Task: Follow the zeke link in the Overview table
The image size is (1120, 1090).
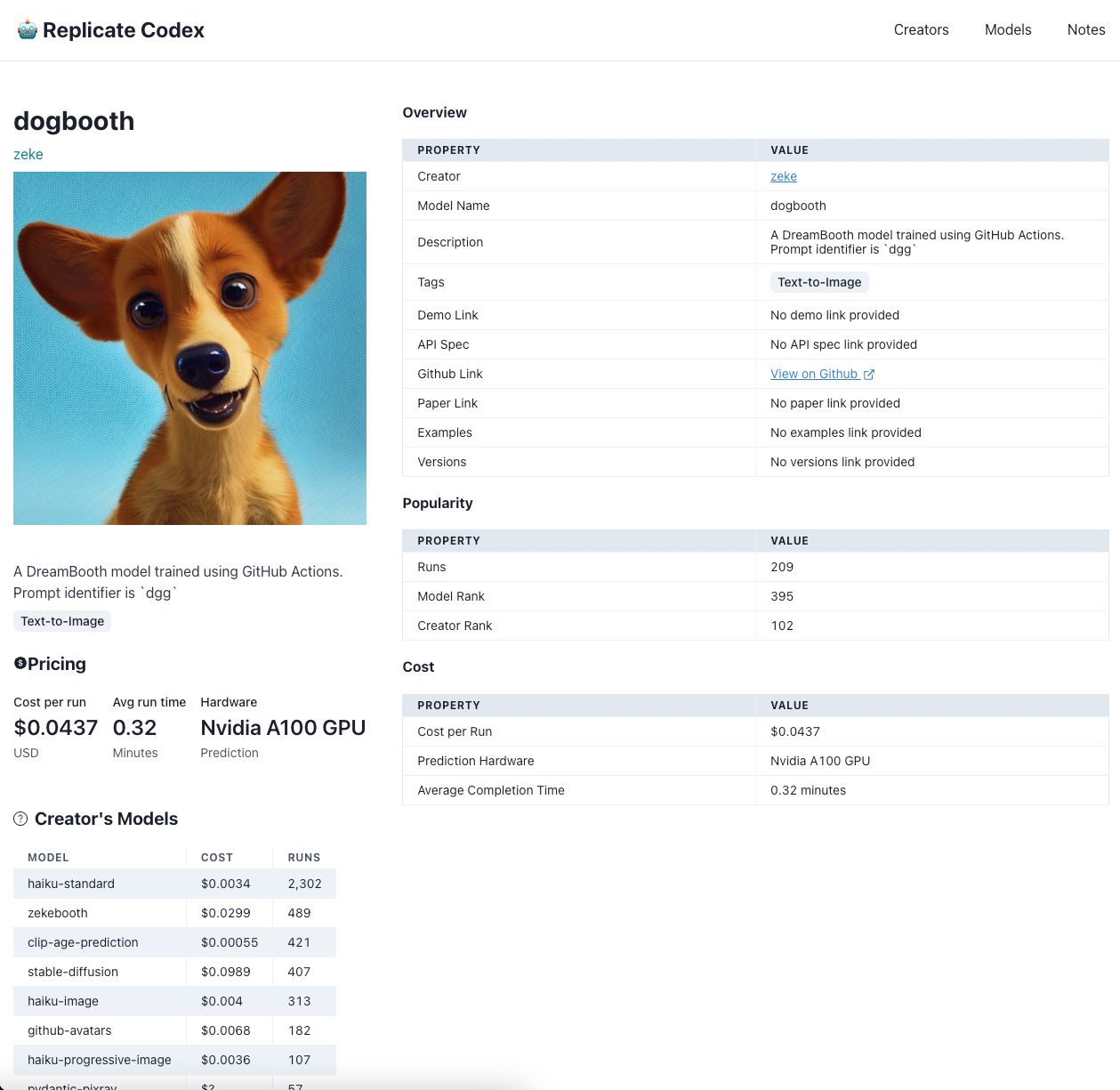Action: tap(782, 176)
